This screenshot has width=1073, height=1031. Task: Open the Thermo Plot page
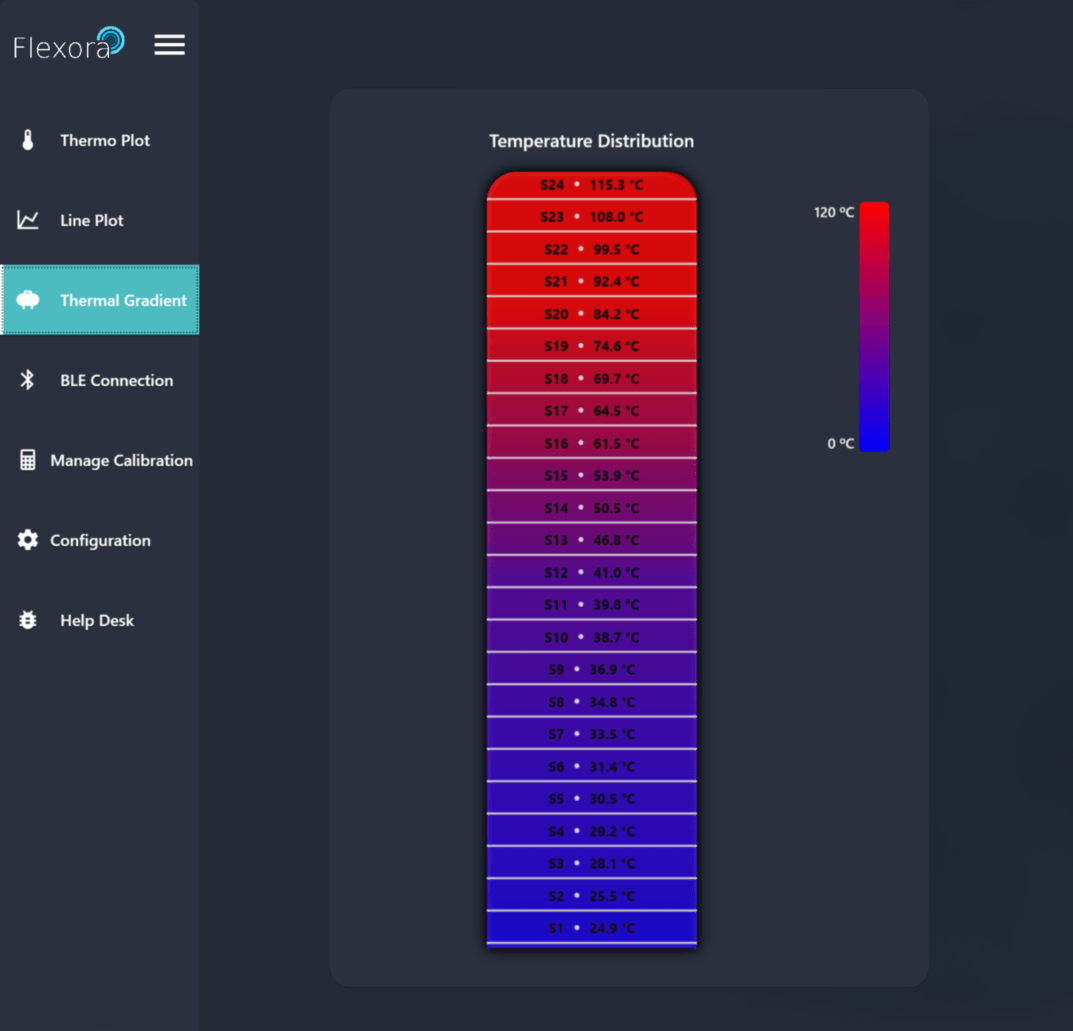[105, 140]
